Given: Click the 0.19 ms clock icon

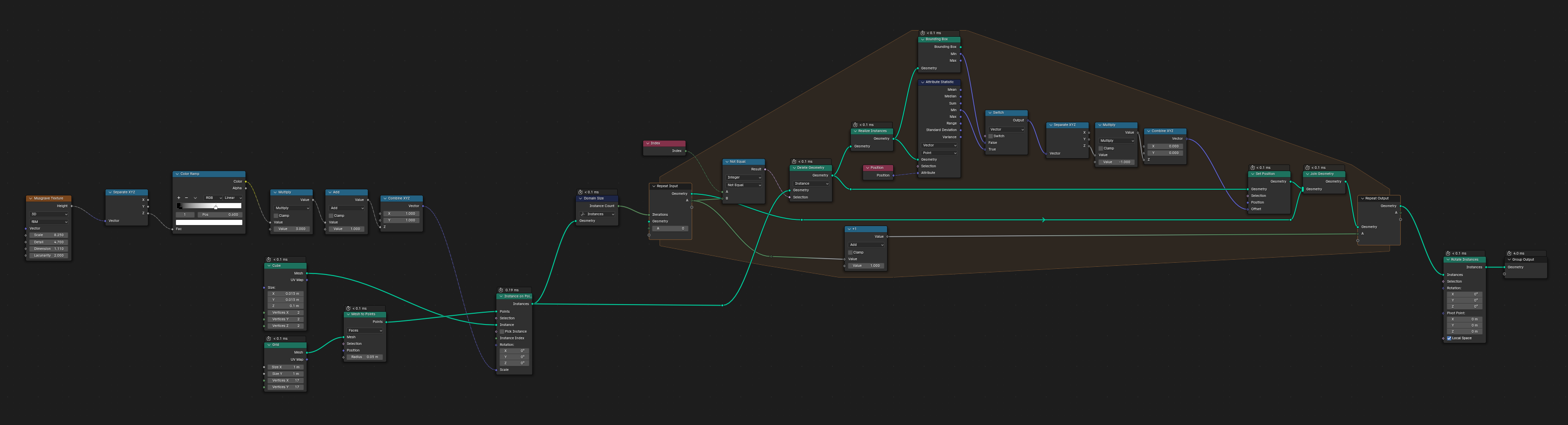Looking at the screenshot, I should pyautogui.click(x=501, y=290).
